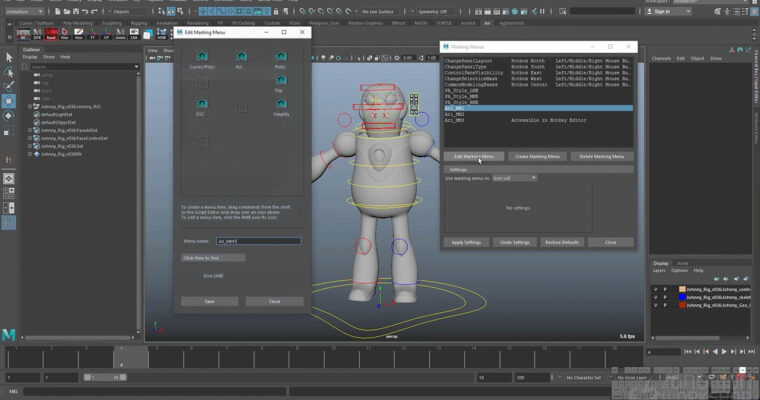Select the arrow Select tool in toolbox
The height and width of the screenshot is (400, 760).
(9, 57)
